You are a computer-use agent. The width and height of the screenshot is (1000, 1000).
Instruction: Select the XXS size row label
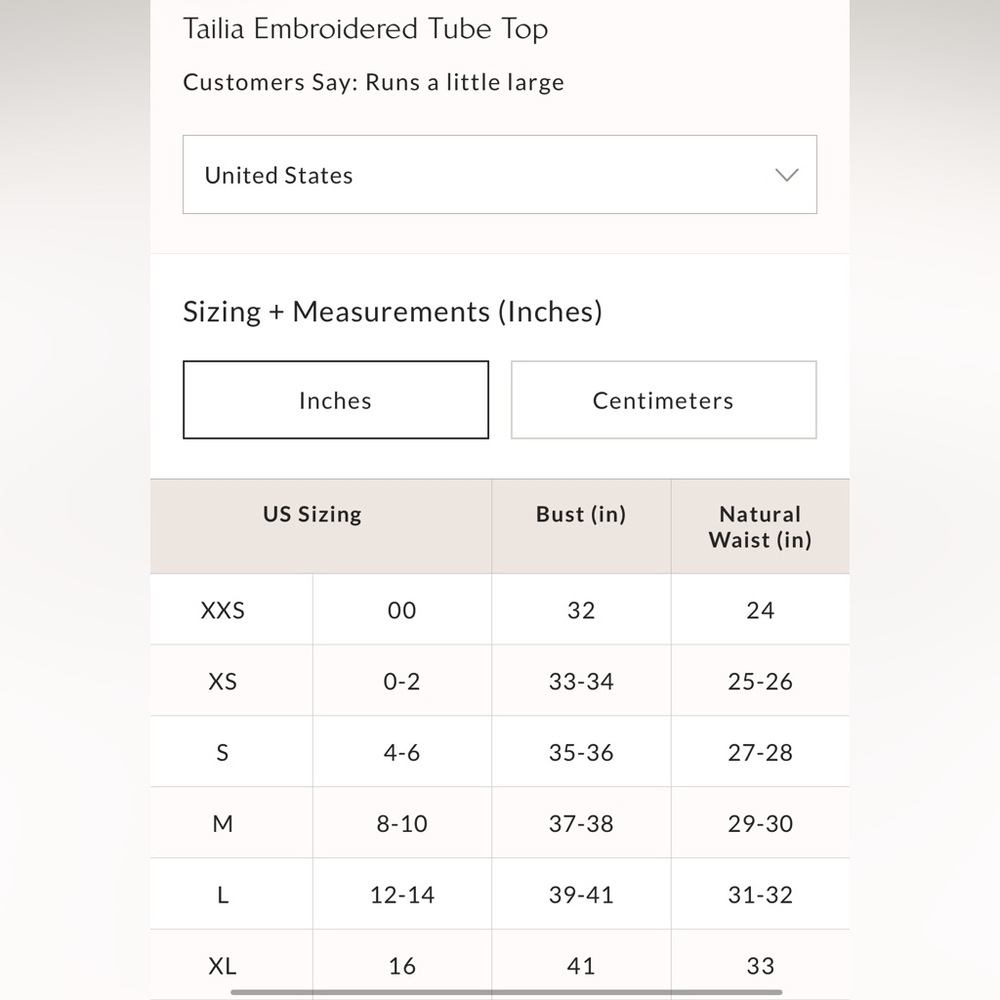[223, 610]
